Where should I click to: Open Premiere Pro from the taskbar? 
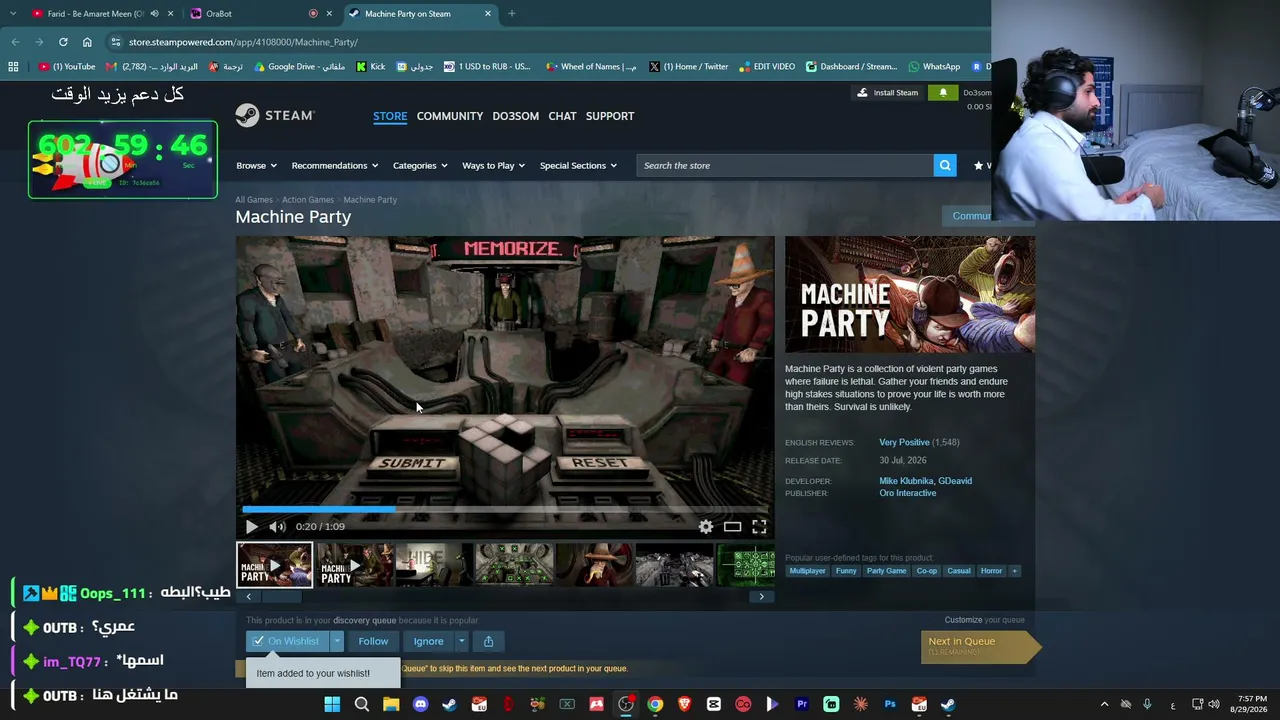[802, 705]
